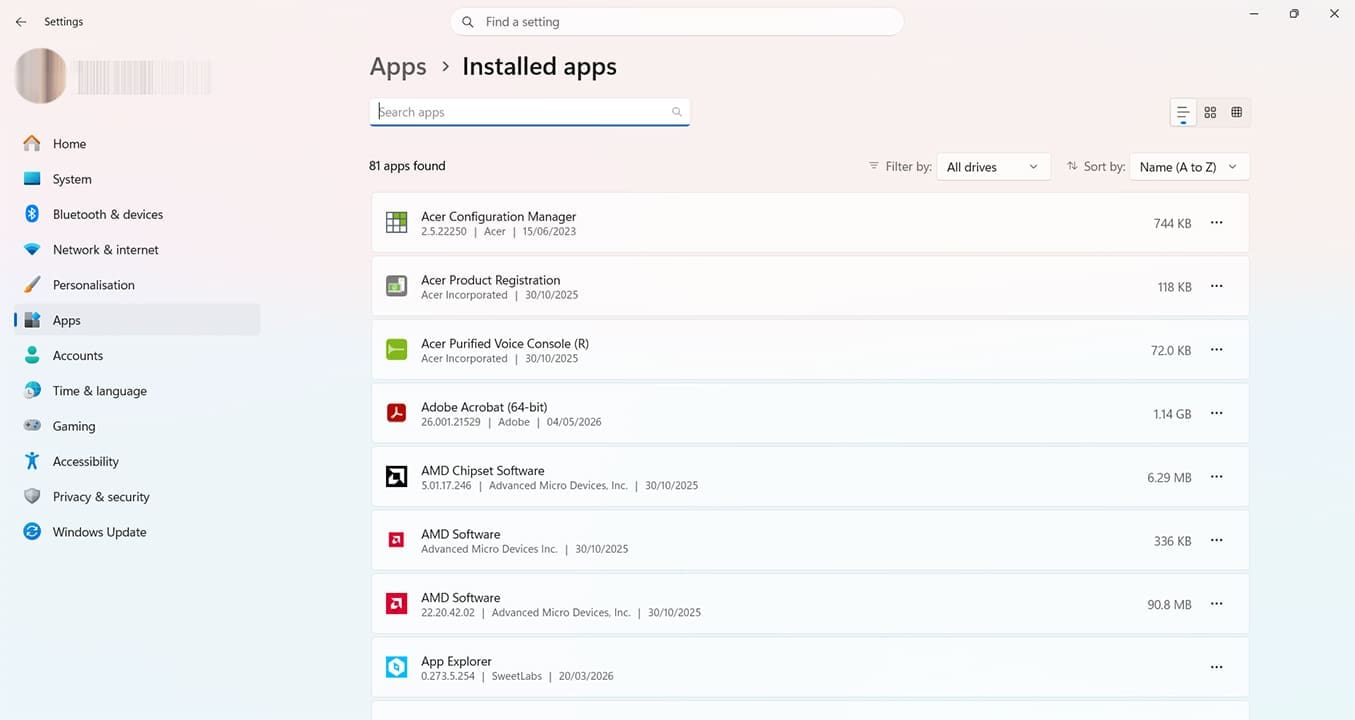Screen dimensions: 1355x720
Task: Click the Acer Purified Voice Console icon
Action: (397, 350)
